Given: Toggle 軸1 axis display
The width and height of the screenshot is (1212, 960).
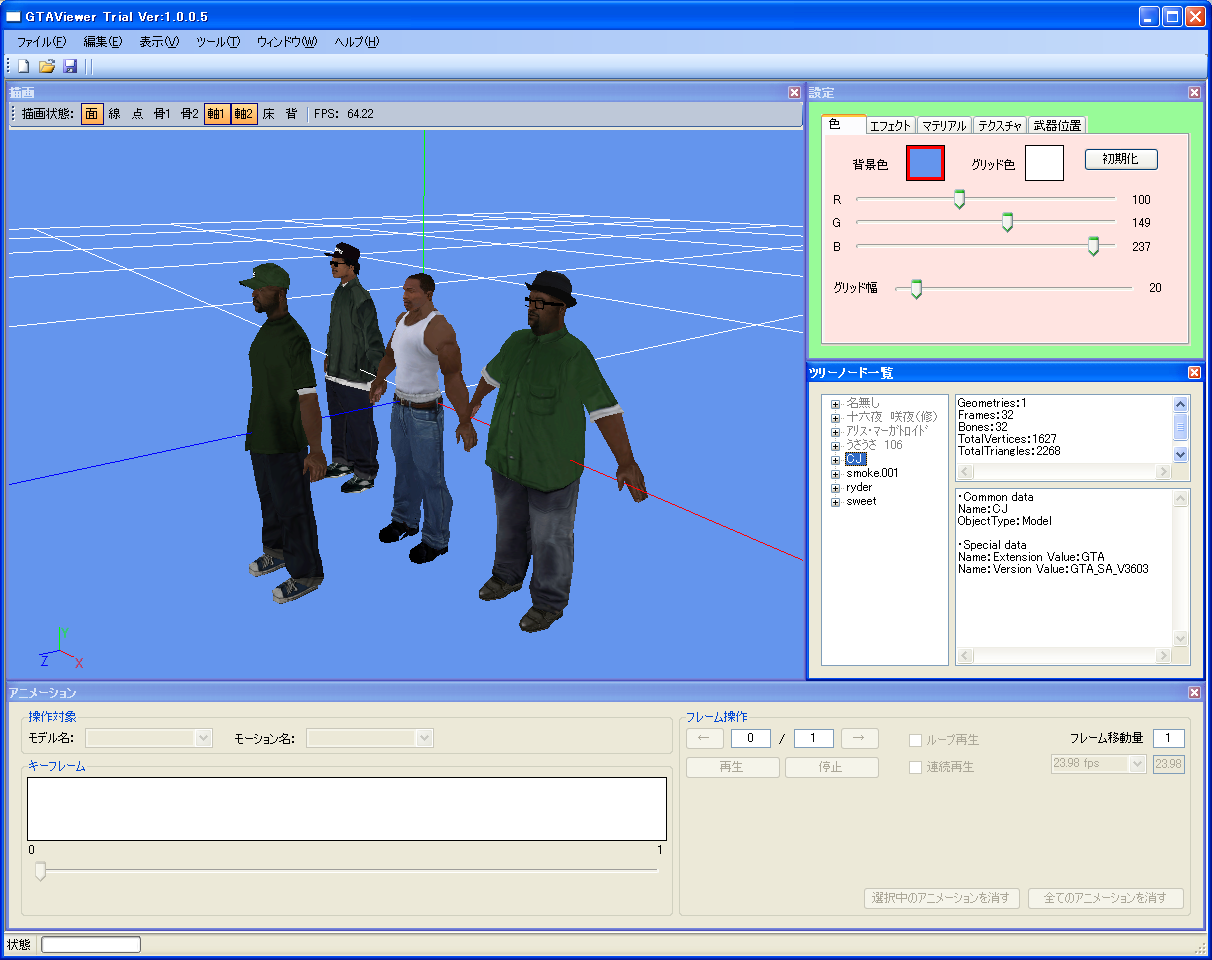Looking at the screenshot, I should pos(217,114).
